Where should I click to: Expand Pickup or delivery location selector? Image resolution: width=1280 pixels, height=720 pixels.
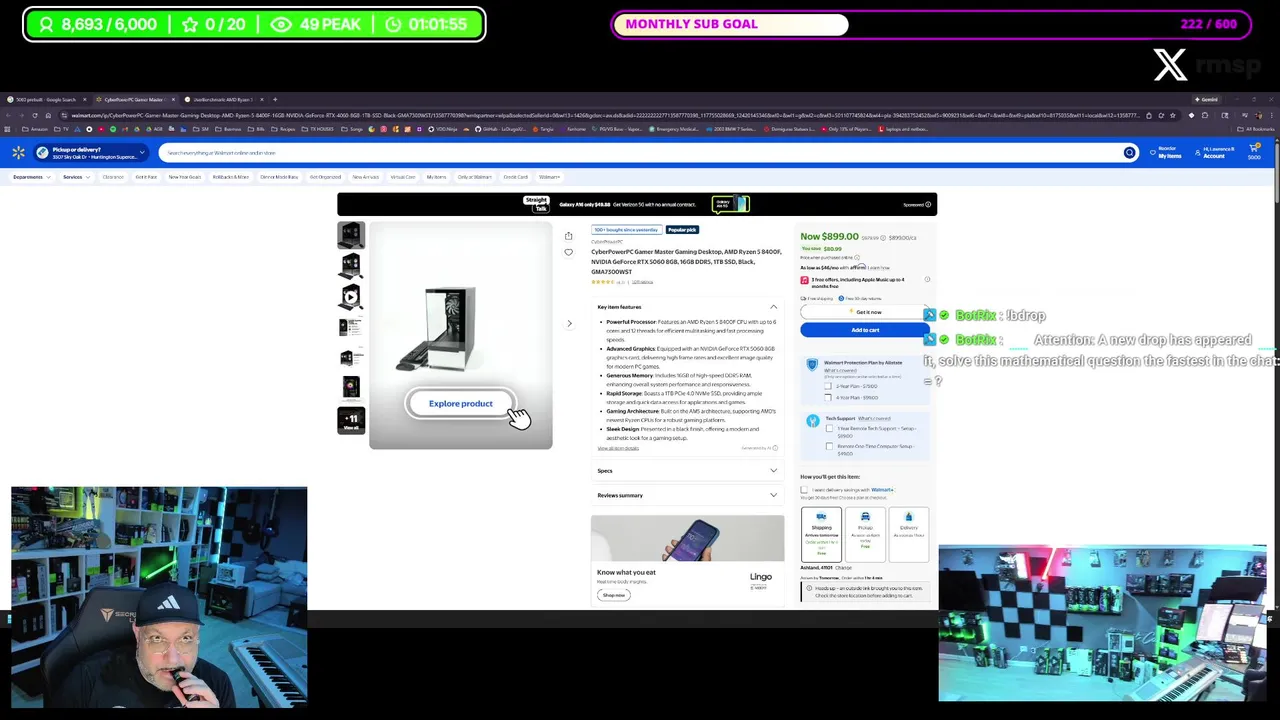(x=90, y=153)
